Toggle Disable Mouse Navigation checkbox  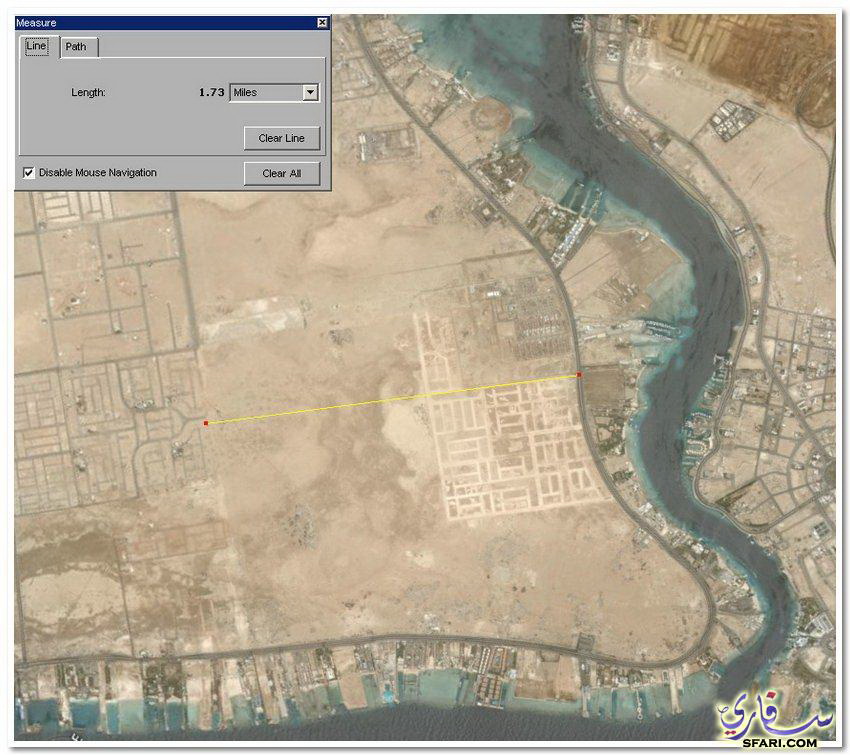click(29, 173)
